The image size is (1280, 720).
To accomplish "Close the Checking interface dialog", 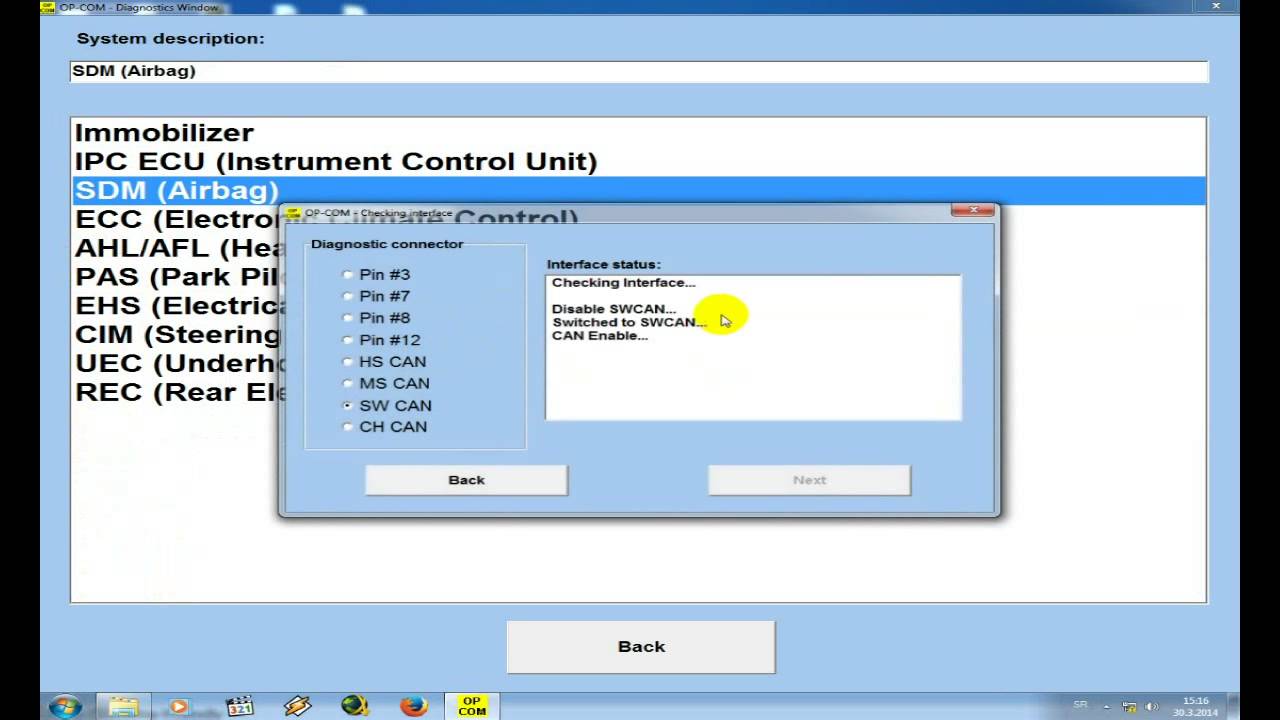I will pos(972,210).
